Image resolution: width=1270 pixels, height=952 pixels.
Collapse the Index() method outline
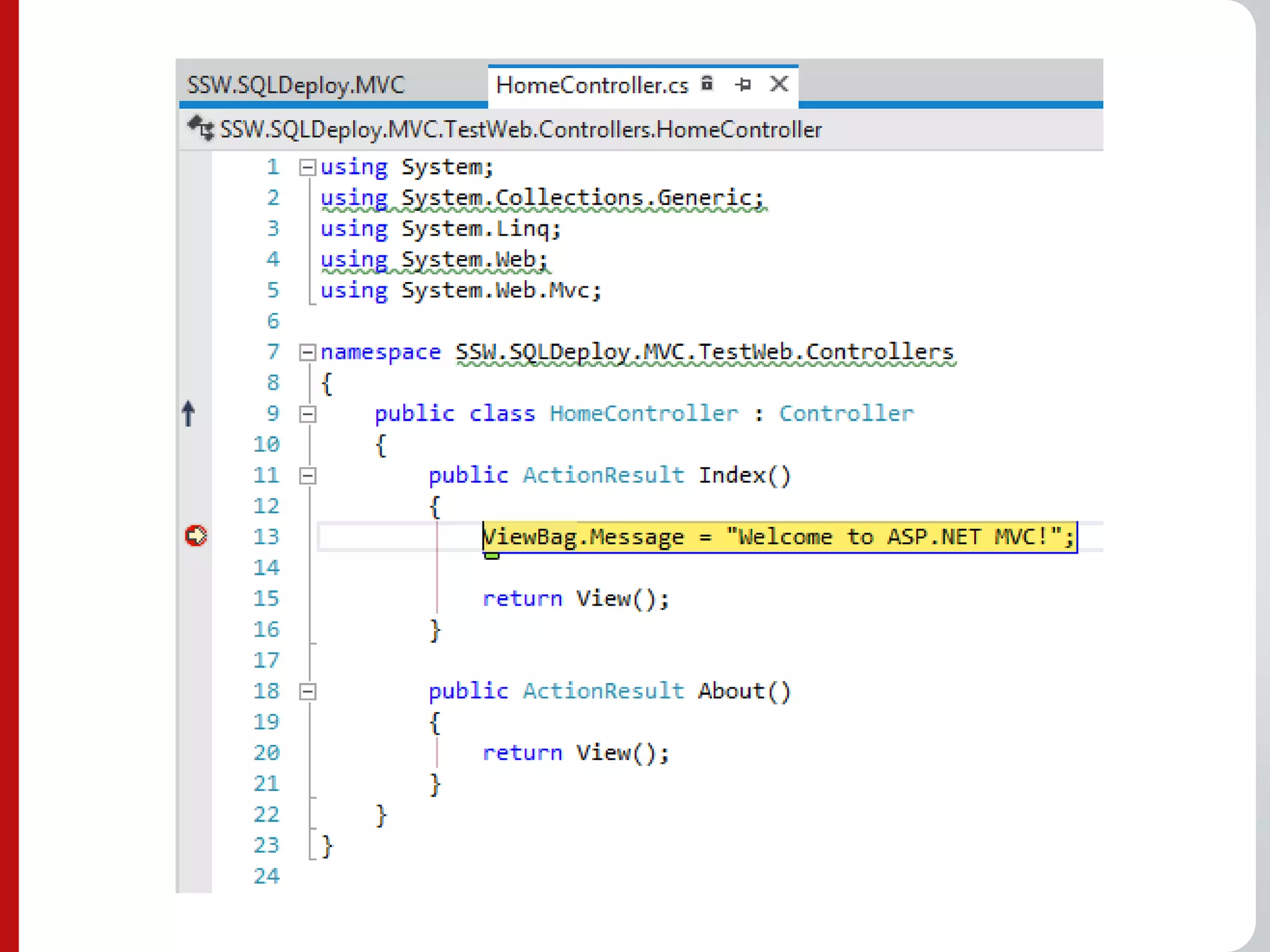tap(308, 476)
